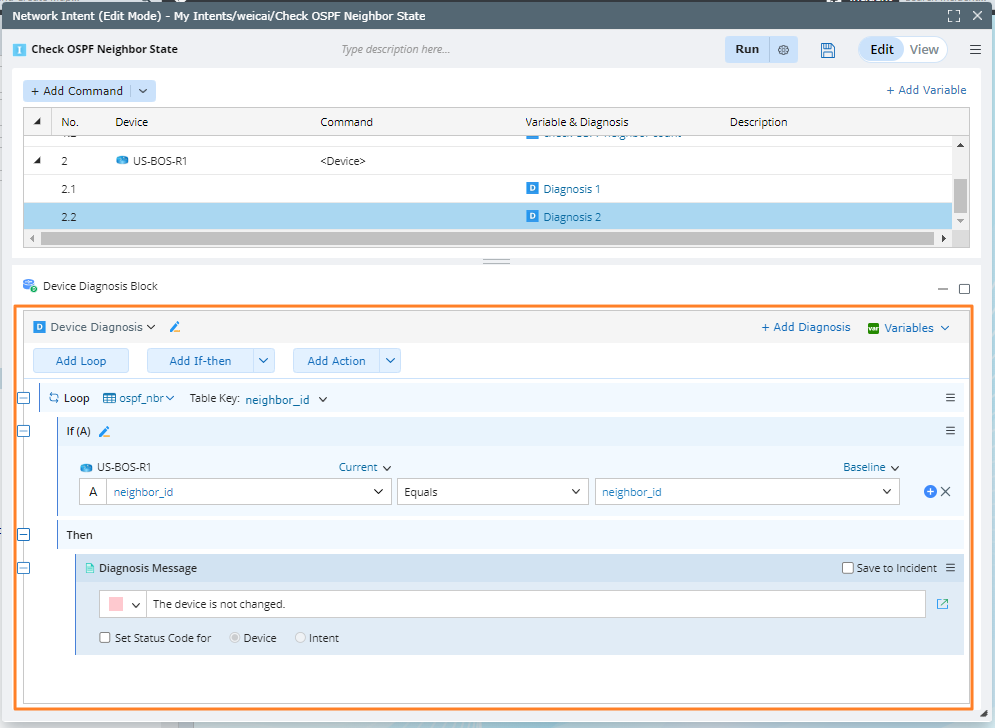Open the Diagnosis Message block menu icon
Image resolution: width=995 pixels, height=728 pixels.
point(950,568)
